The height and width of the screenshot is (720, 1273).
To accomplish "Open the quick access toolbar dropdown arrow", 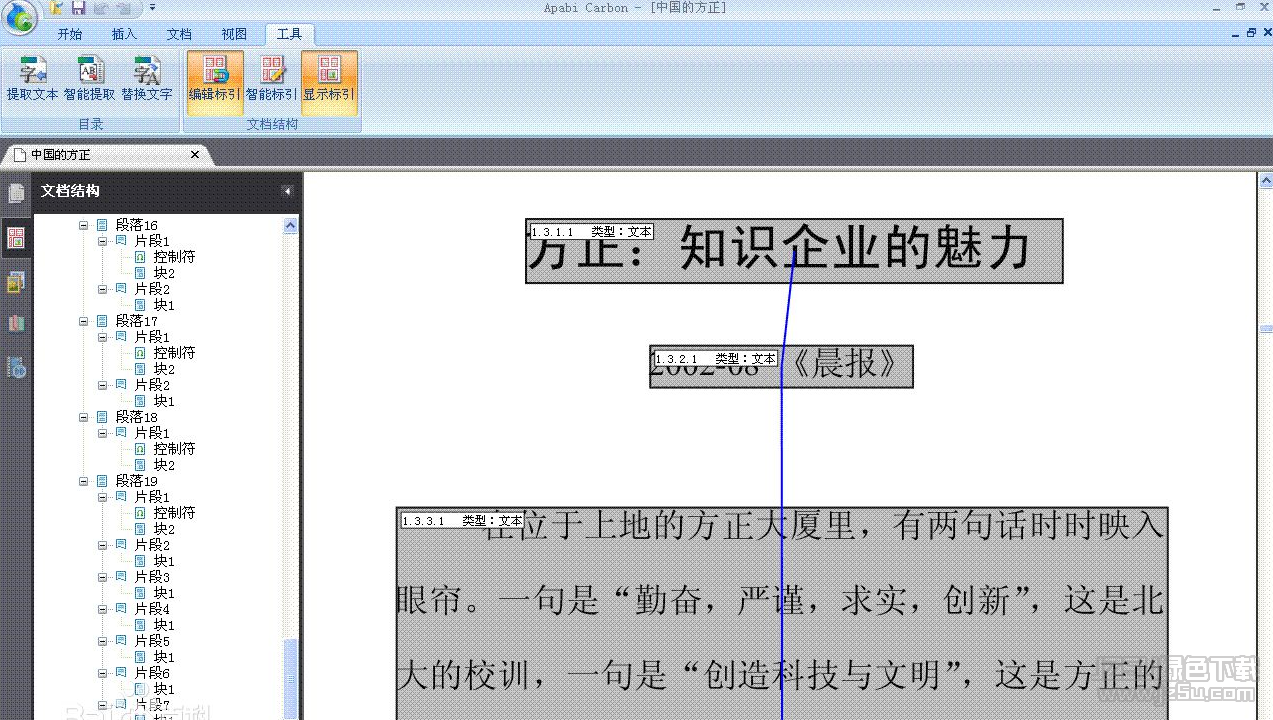I will point(153,8).
